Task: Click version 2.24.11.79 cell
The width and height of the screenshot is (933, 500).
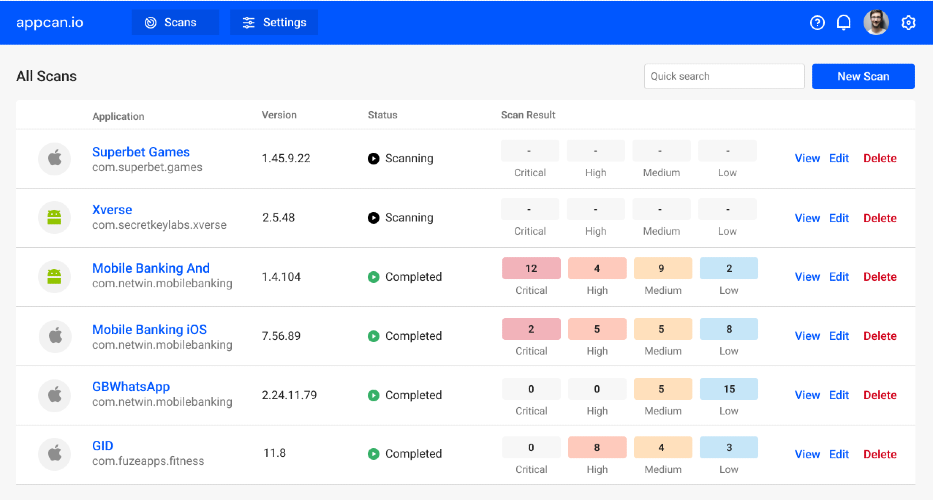Action: 289,395
